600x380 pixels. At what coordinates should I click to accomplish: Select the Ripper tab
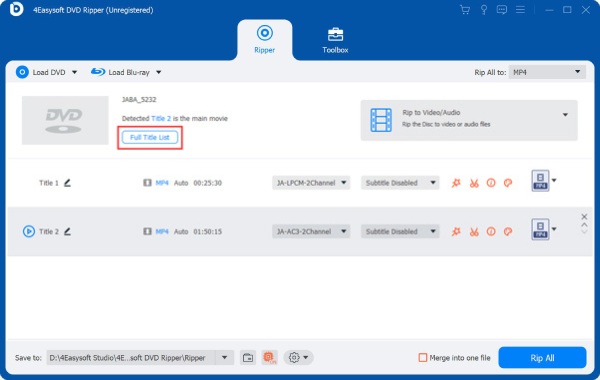(264, 39)
